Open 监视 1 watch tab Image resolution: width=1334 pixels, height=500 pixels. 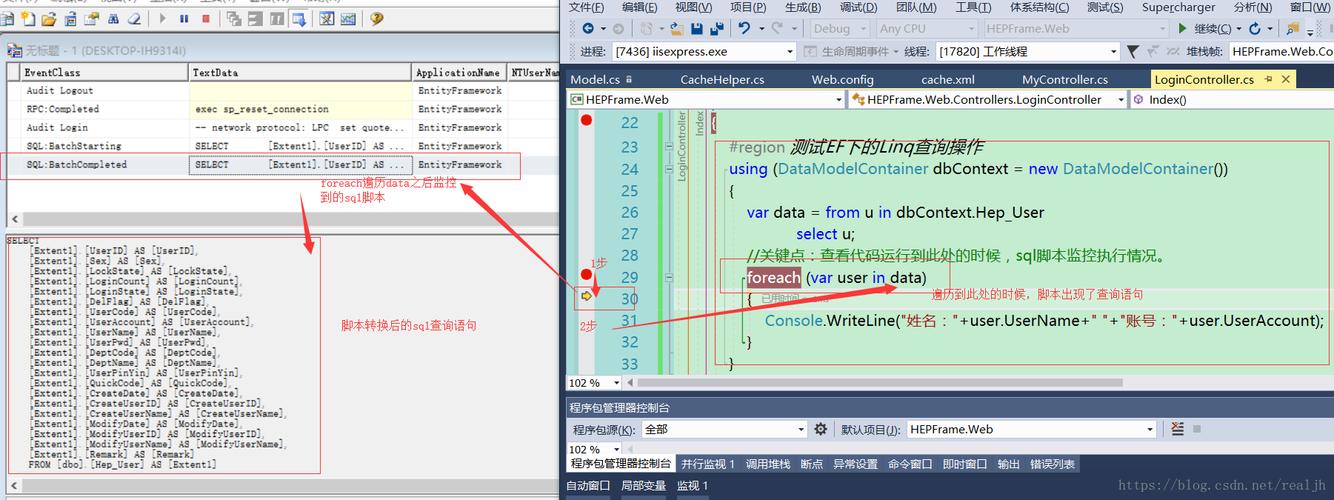[x=692, y=486]
